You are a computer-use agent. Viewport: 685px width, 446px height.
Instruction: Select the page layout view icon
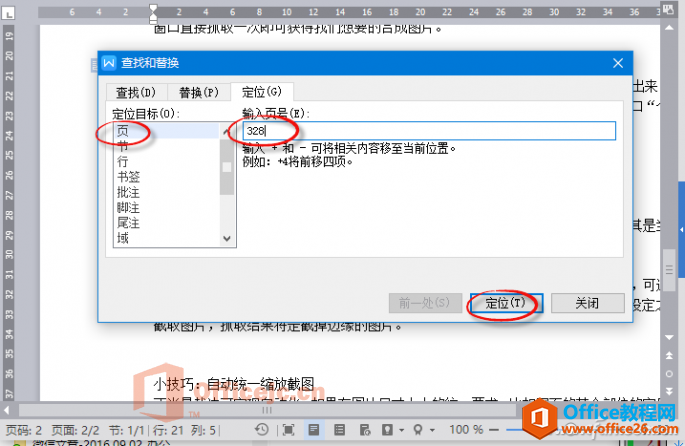click(x=314, y=430)
